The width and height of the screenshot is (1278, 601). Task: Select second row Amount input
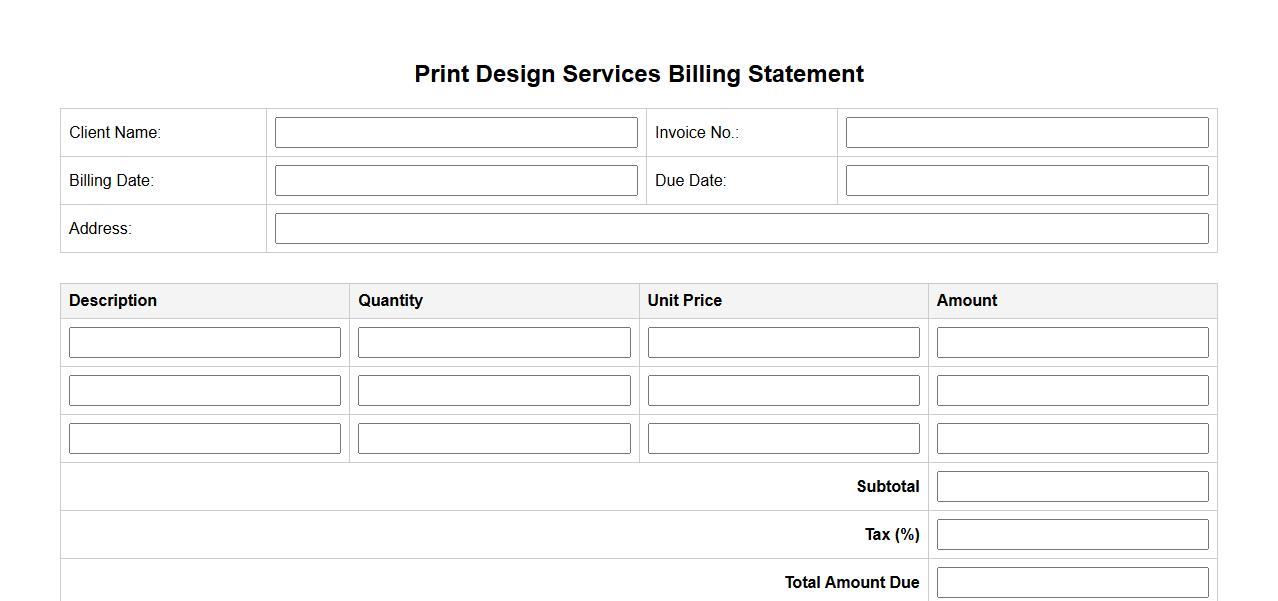(1072, 391)
